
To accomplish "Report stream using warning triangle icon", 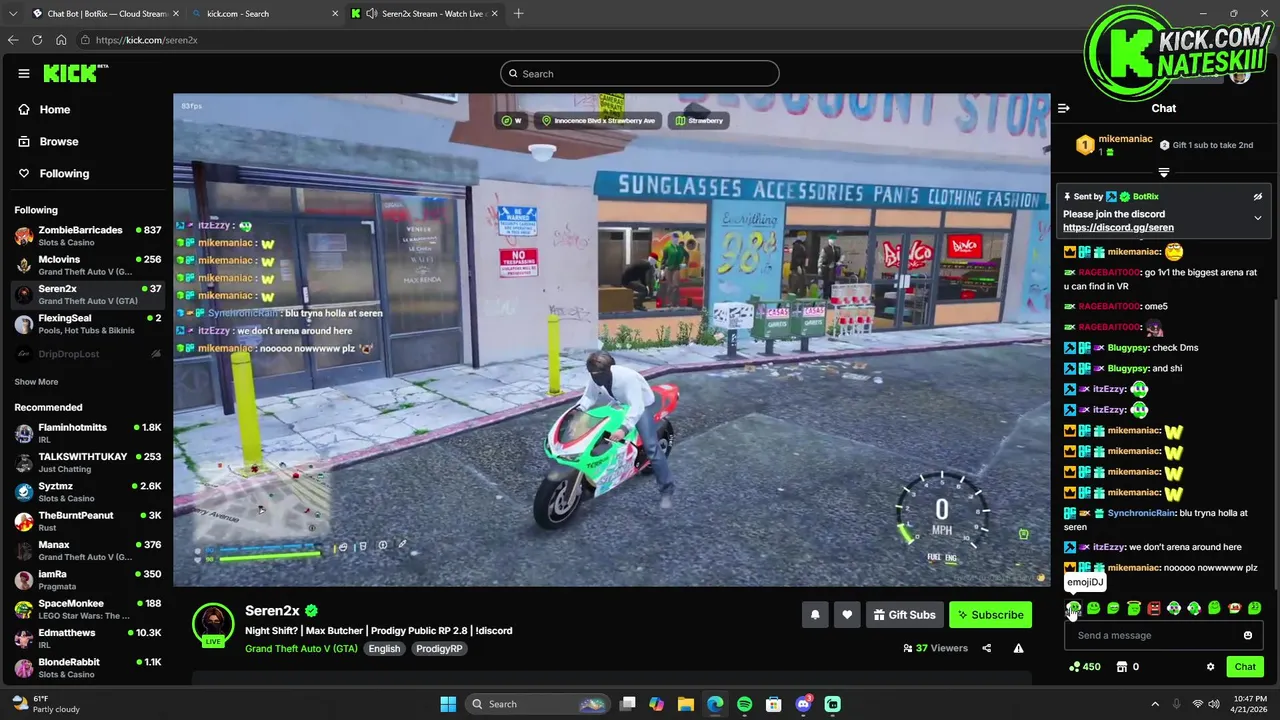I will (x=1018, y=648).
